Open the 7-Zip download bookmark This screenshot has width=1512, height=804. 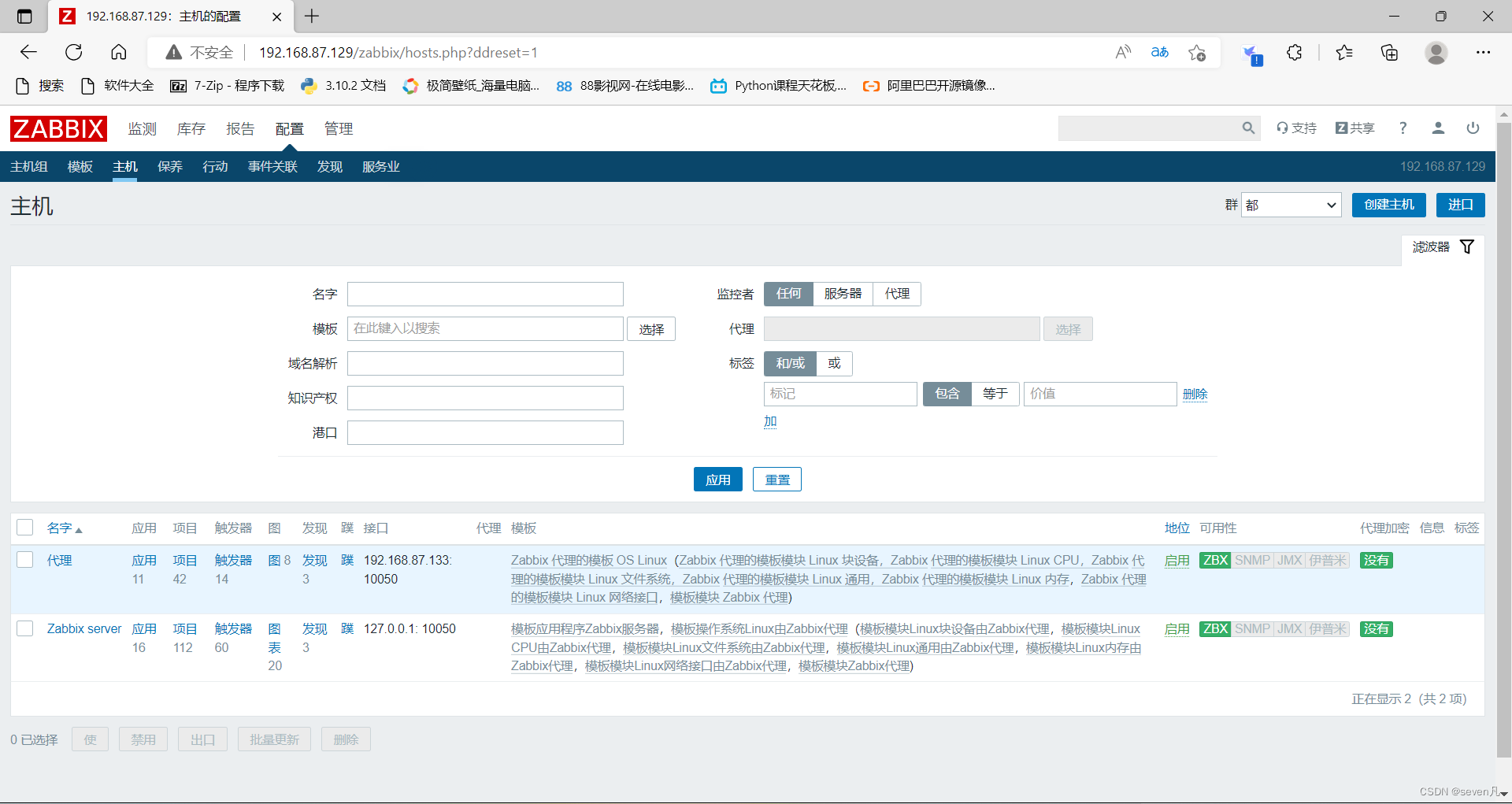click(228, 86)
